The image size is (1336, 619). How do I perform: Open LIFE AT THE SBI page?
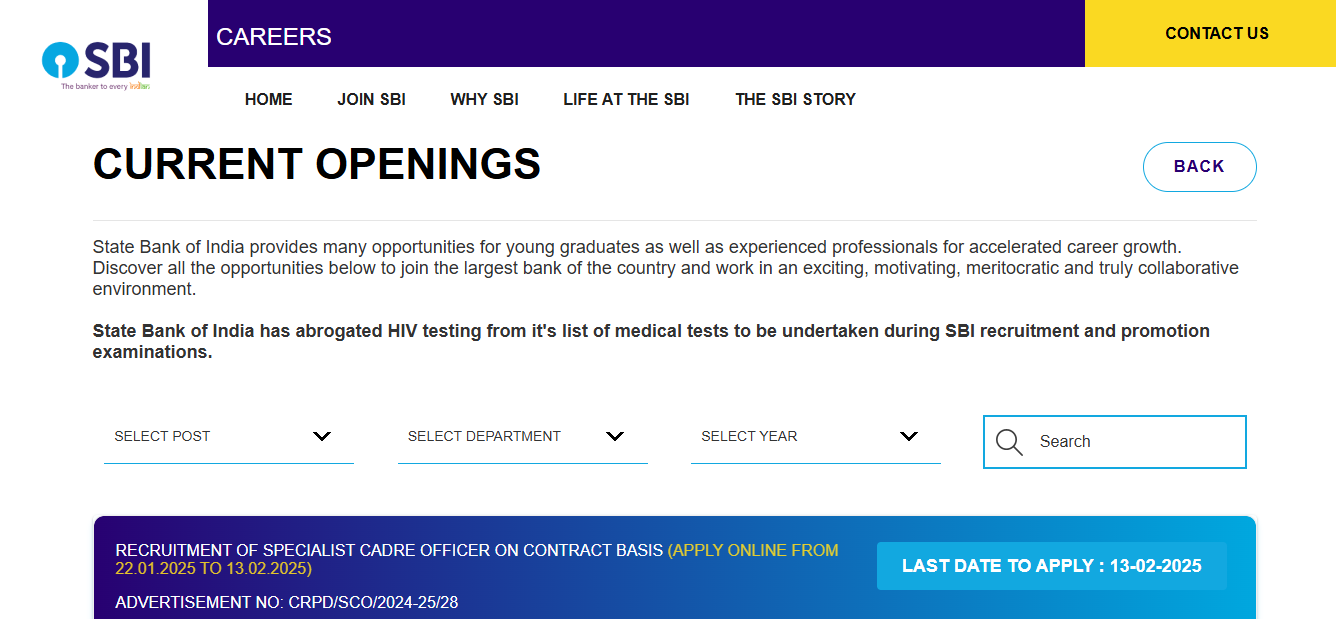point(626,99)
